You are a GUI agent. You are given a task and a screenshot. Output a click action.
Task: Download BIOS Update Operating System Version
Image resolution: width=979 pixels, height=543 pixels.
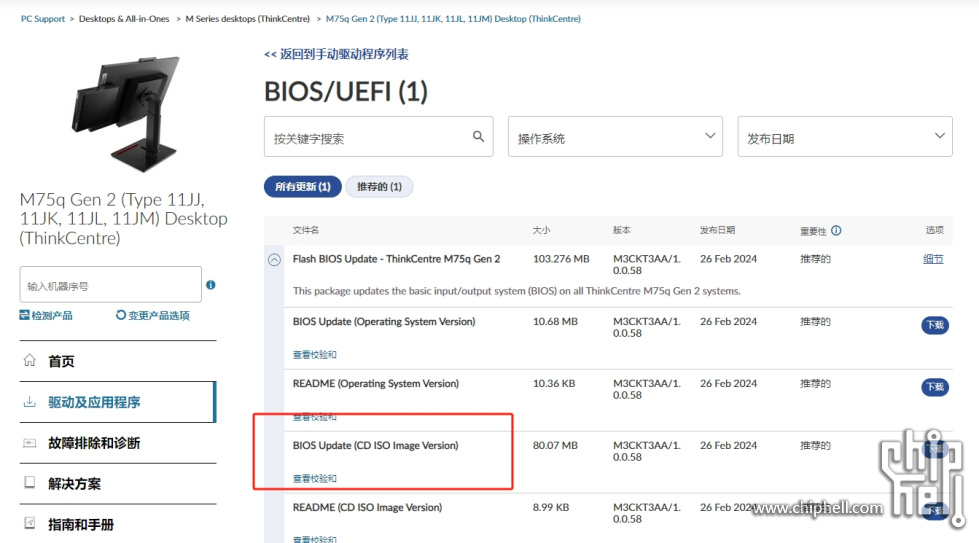(x=935, y=325)
